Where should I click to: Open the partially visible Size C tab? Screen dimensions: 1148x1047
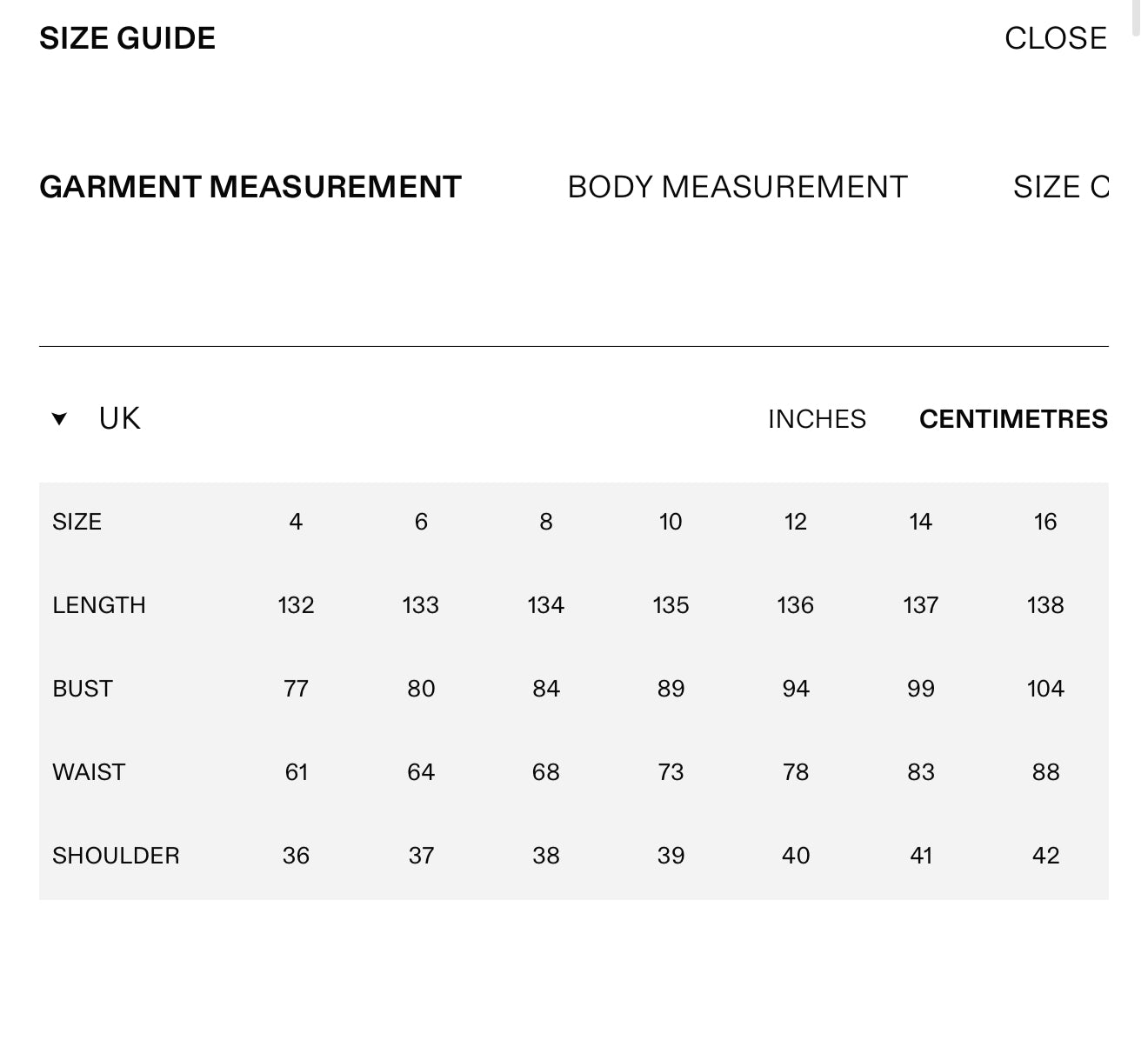pyautogui.click(x=1060, y=187)
